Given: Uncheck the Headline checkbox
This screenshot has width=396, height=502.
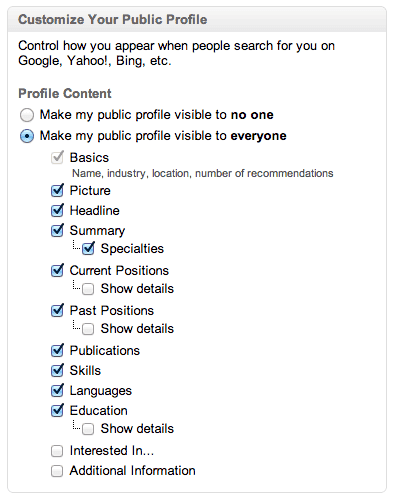Looking at the screenshot, I should click(x=57, y=211).
